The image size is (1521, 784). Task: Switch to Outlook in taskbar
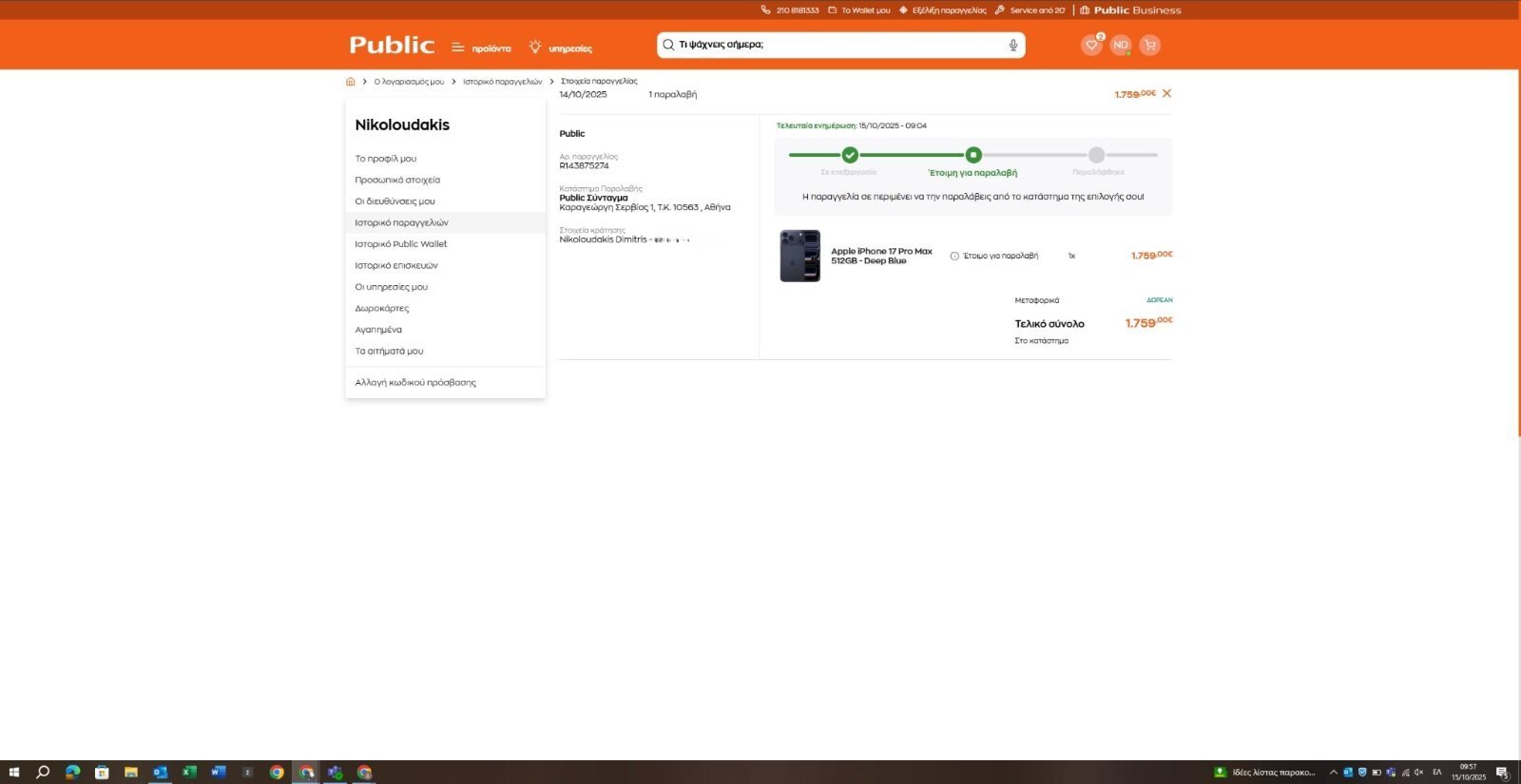click(160, 773)
